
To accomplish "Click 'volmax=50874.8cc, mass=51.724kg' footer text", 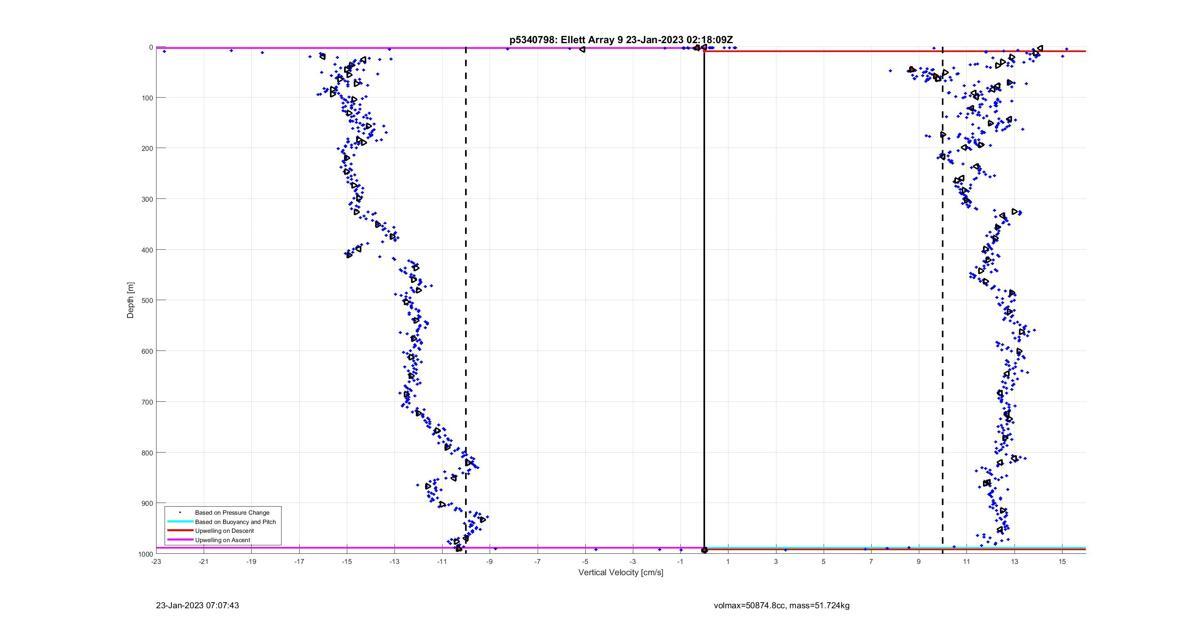I will point(781,605).
